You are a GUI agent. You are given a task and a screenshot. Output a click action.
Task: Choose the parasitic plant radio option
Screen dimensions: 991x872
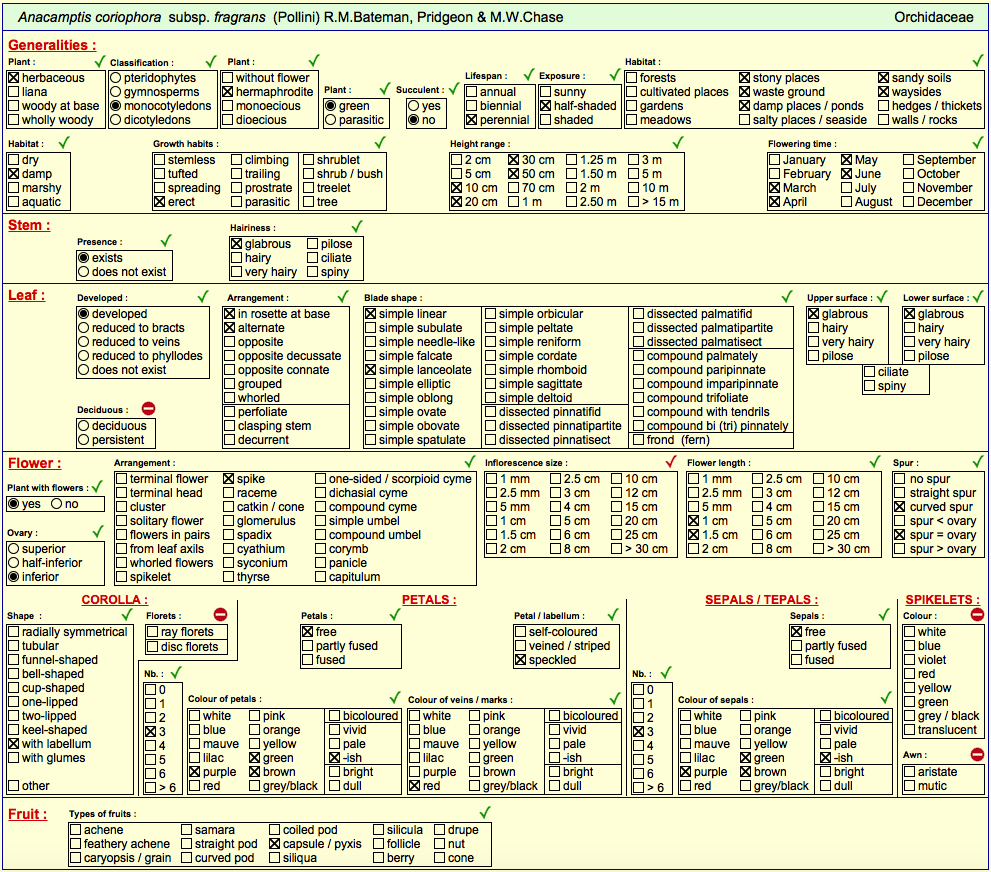(331, 119)
